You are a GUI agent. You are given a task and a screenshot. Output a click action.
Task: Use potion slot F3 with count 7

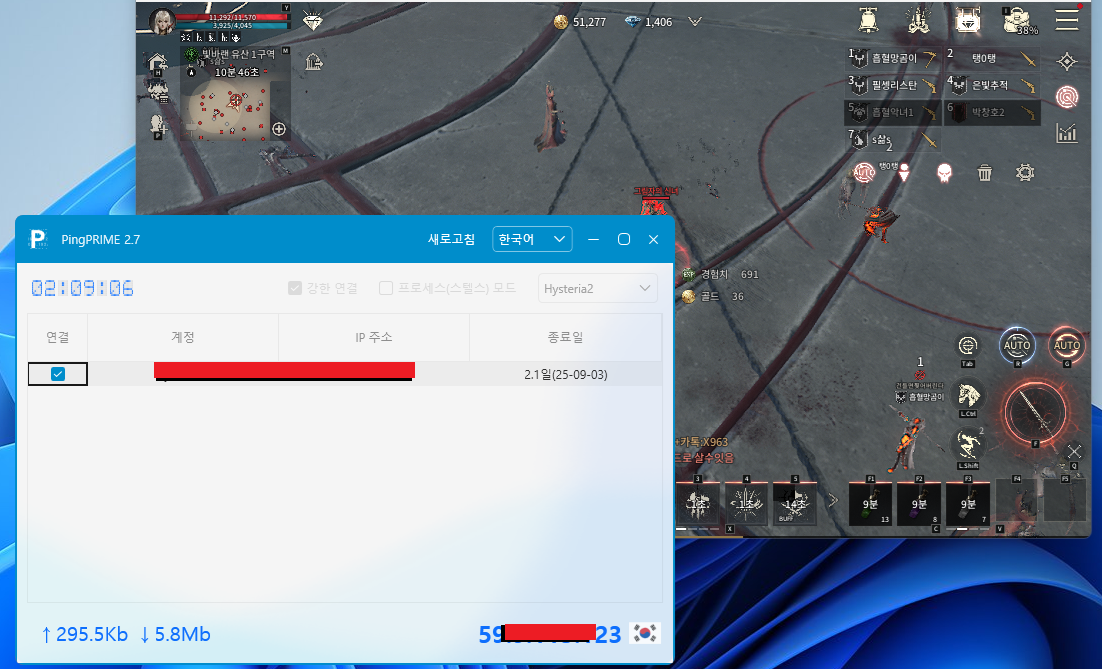pyautogui.click(x=968, y=503)
